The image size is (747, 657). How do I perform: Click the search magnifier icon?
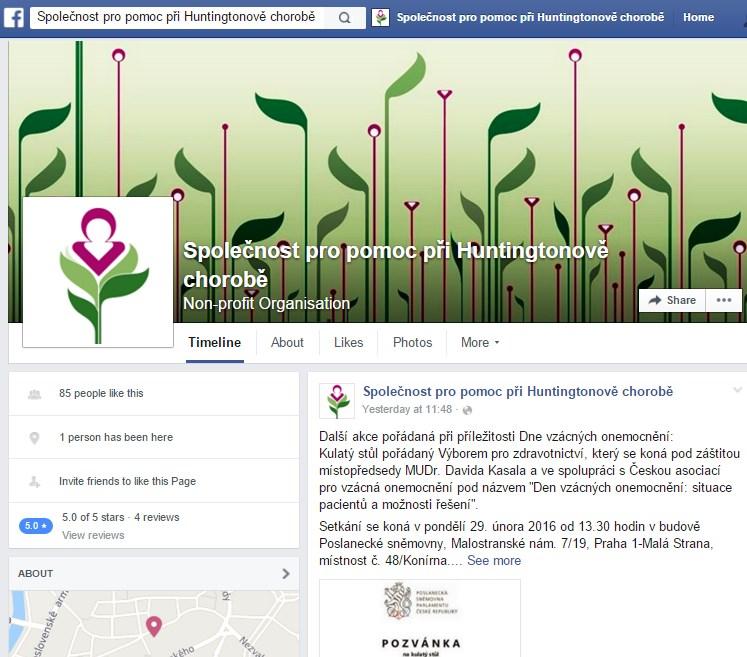click(x=344, y=18)
